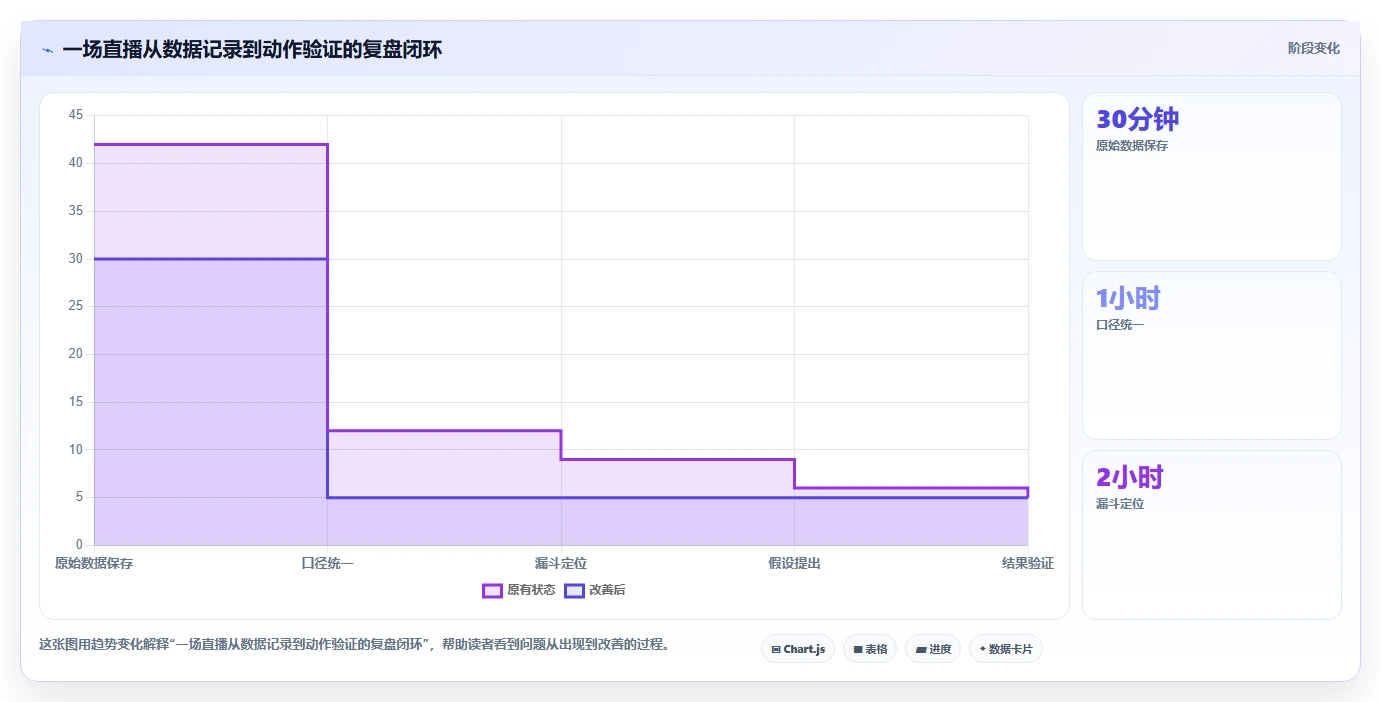Open the 1小时 口径统一 card
The height and width of the screenshot is (702, 1381).
click(1211, 355)
